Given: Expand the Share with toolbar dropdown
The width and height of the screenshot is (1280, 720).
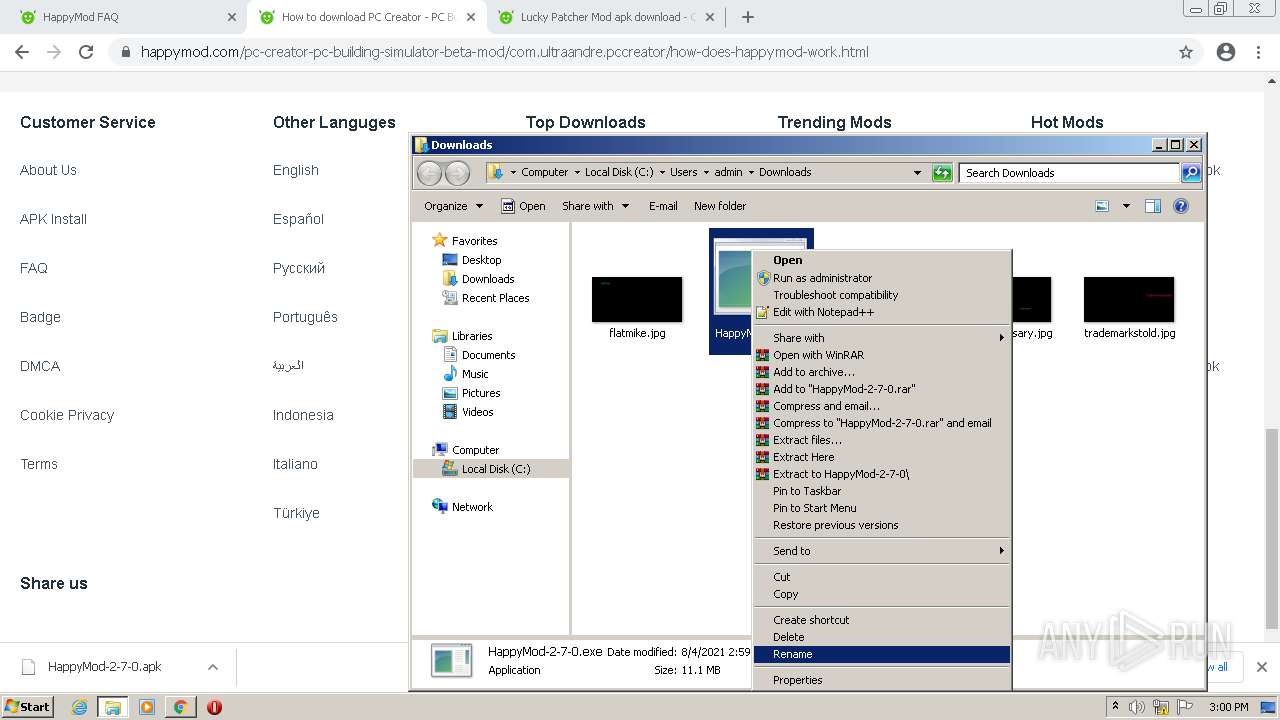Looking at the screenshot, I should 596,206.
